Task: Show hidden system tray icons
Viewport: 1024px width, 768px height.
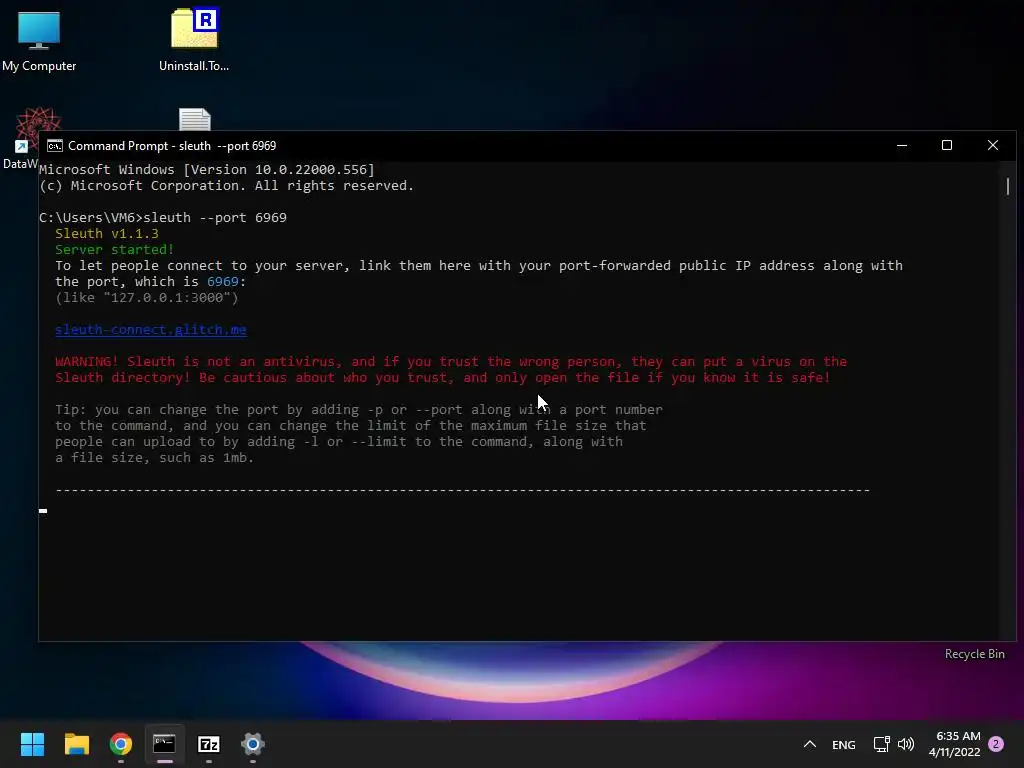Action: pos(810,744)
